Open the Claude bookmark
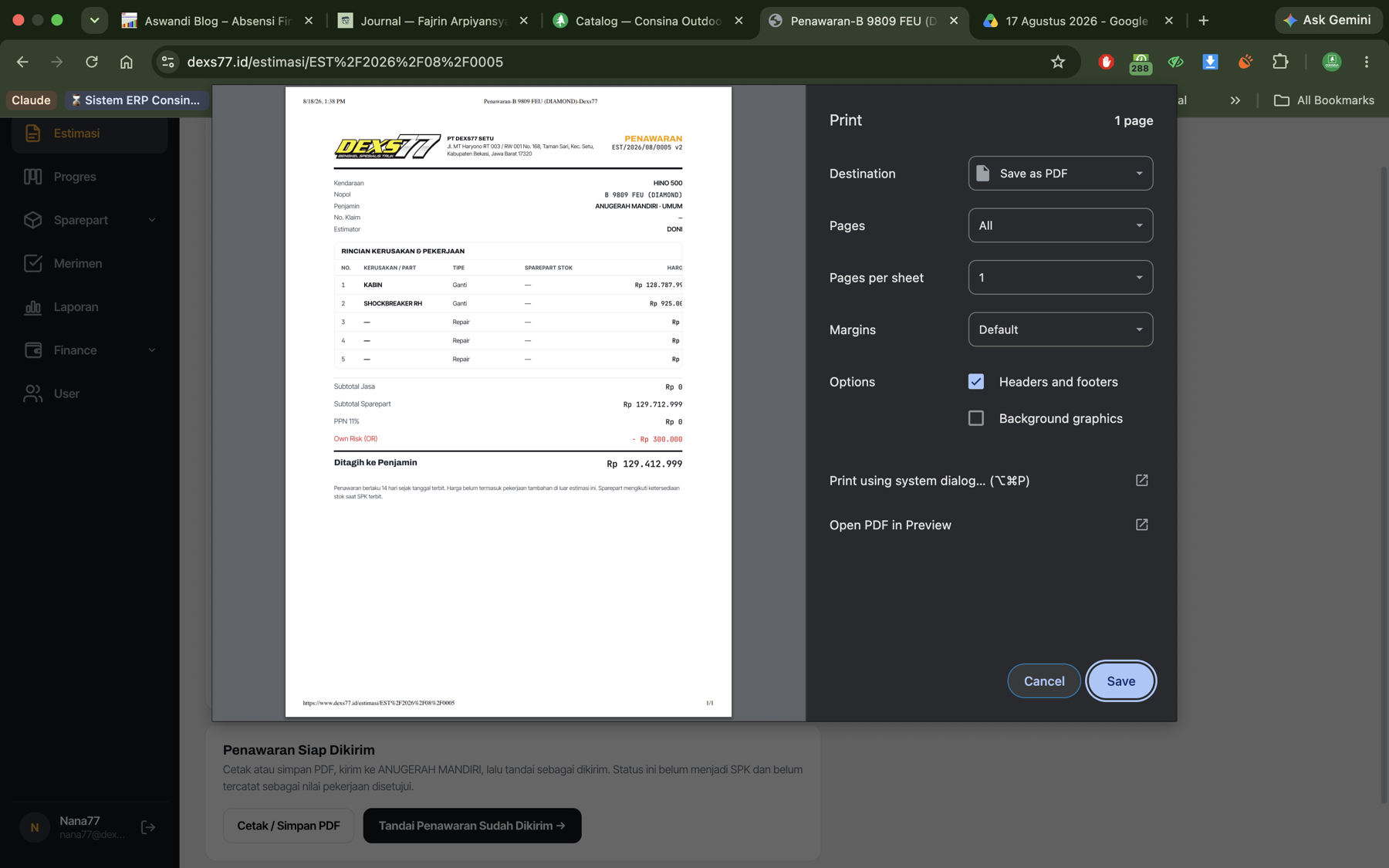 (31, 100)
